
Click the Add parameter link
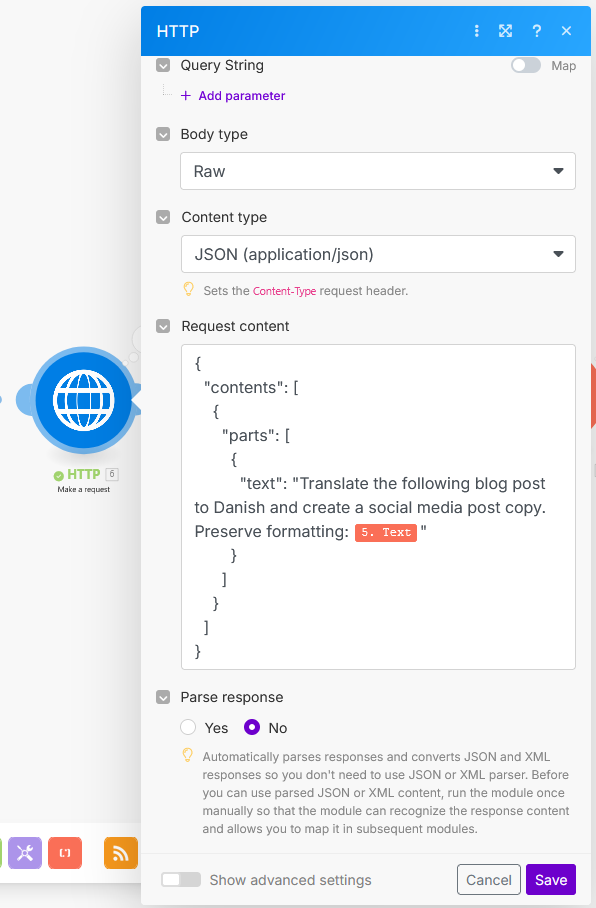pyautogui.click(x=233, y=95)
